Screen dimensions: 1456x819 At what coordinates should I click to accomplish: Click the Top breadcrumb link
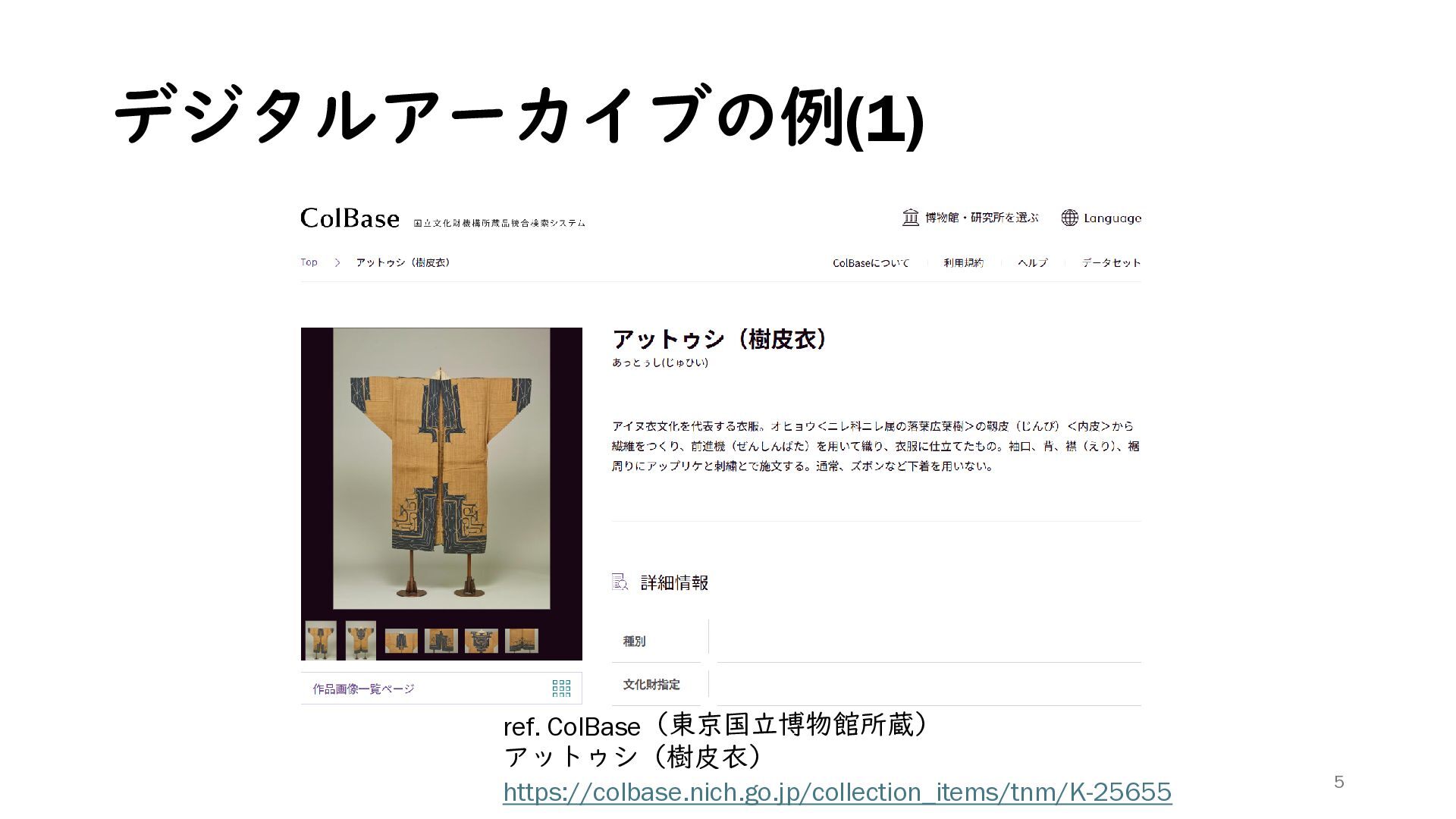(309, 262)
